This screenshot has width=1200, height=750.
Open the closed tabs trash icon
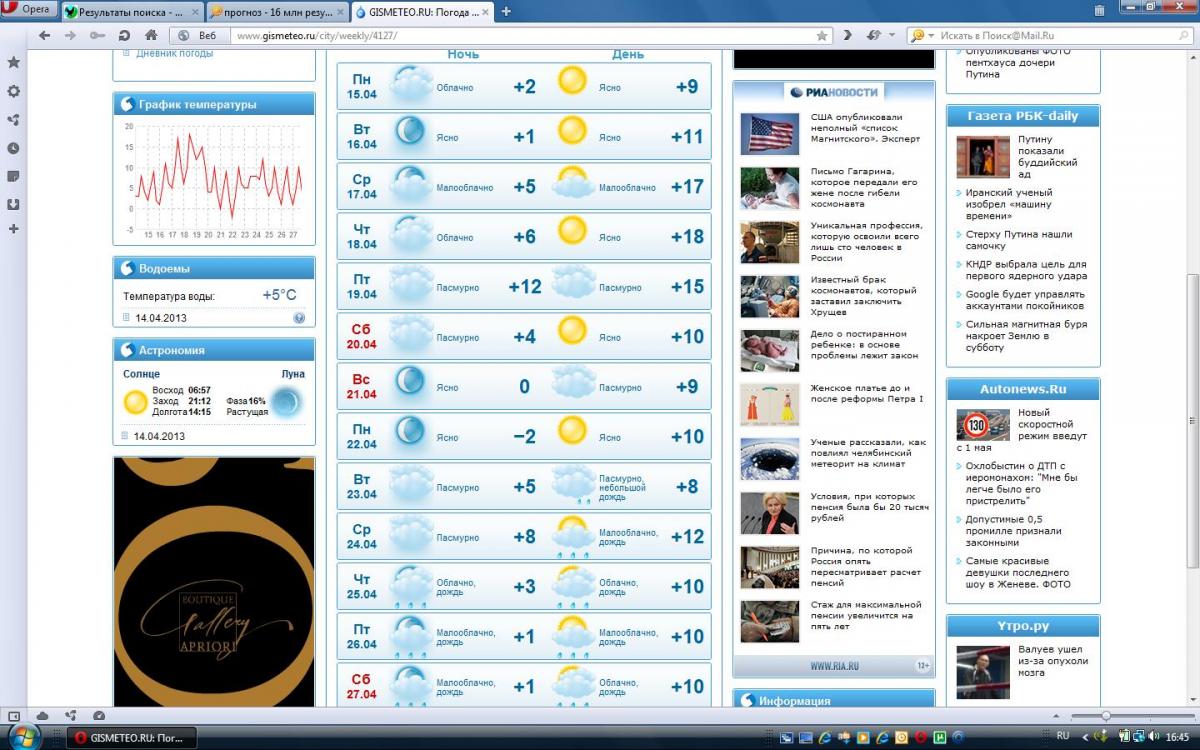click(1099, 11)
